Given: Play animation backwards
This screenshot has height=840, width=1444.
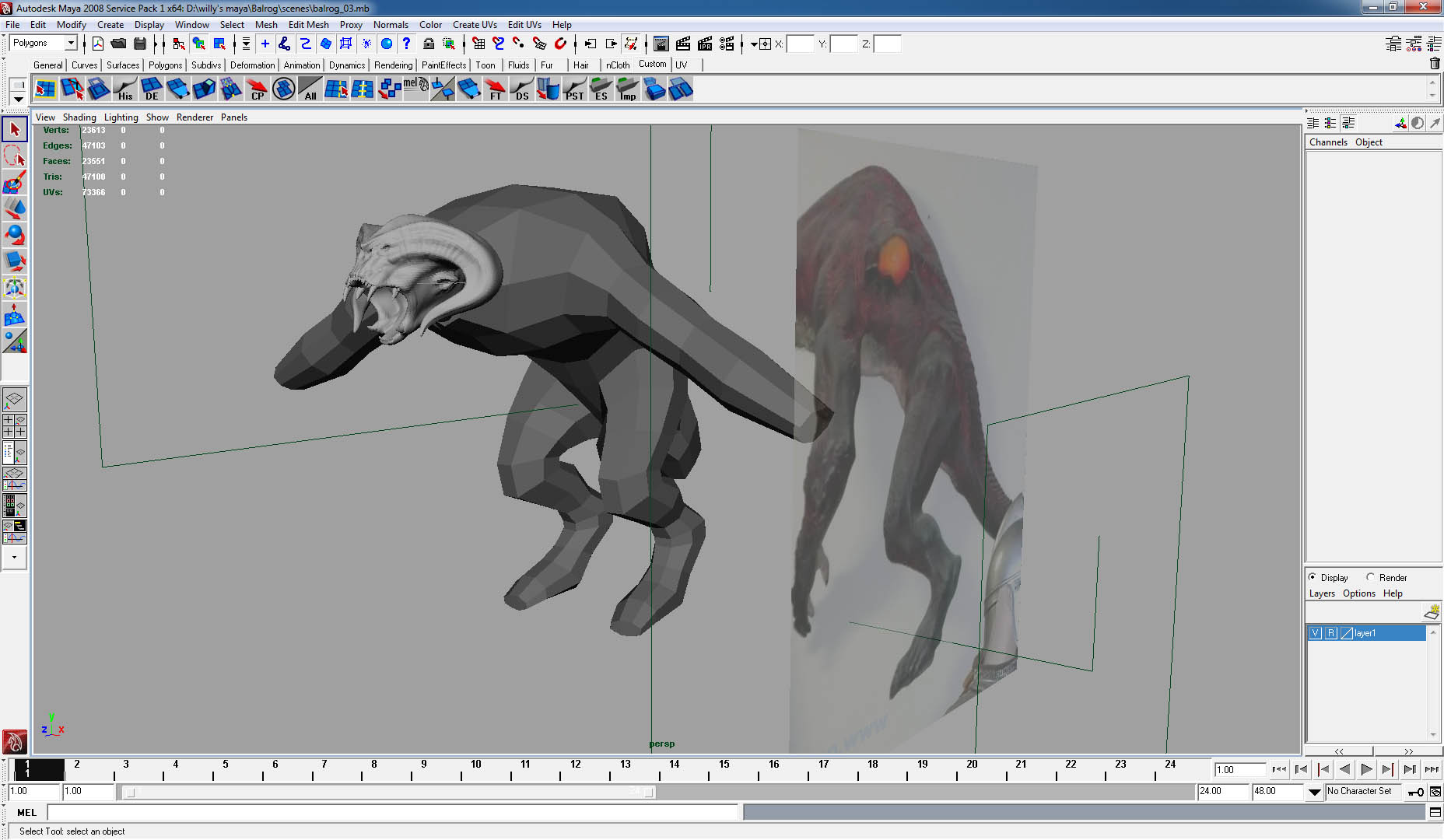Looking at the screenshot, I should click(x=1344, y=769).
